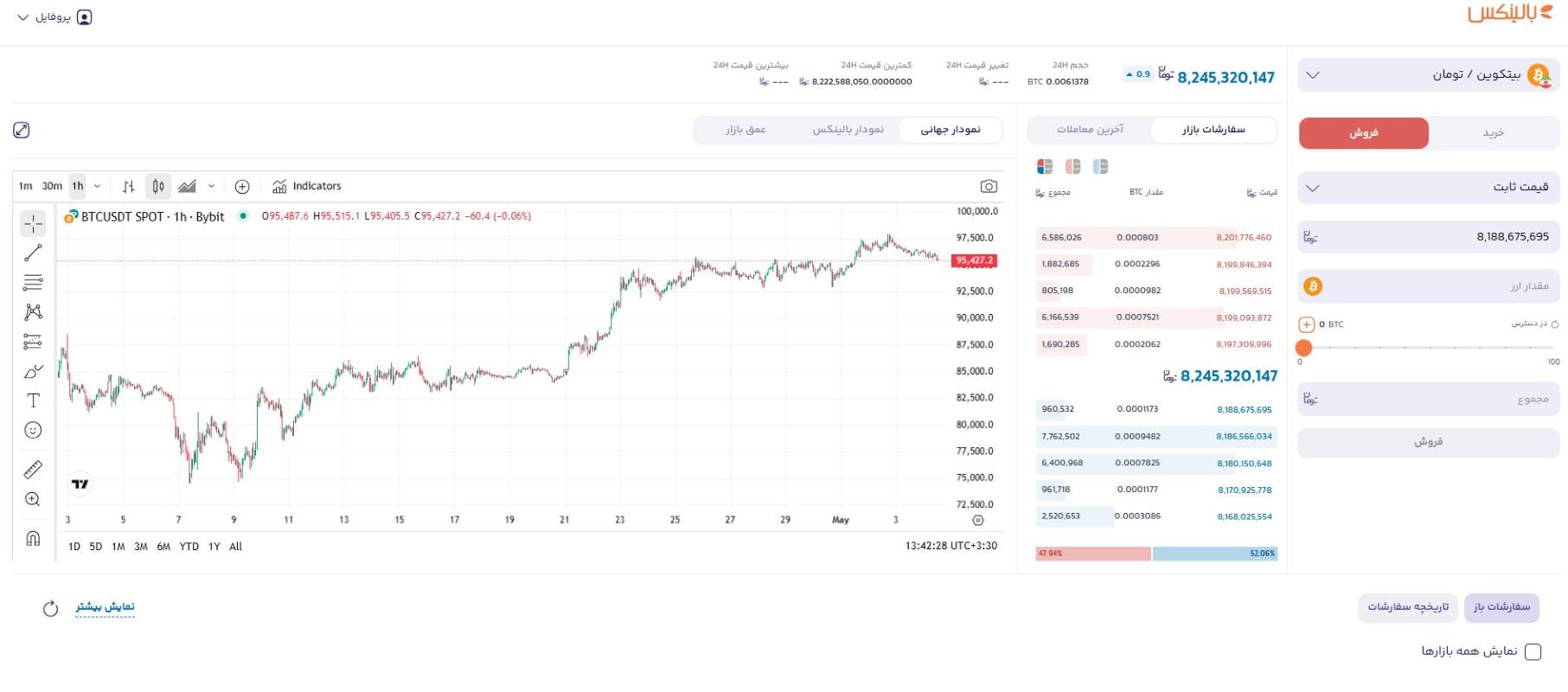
Task: Open the Indicators menu
Action: pos(307,186)
